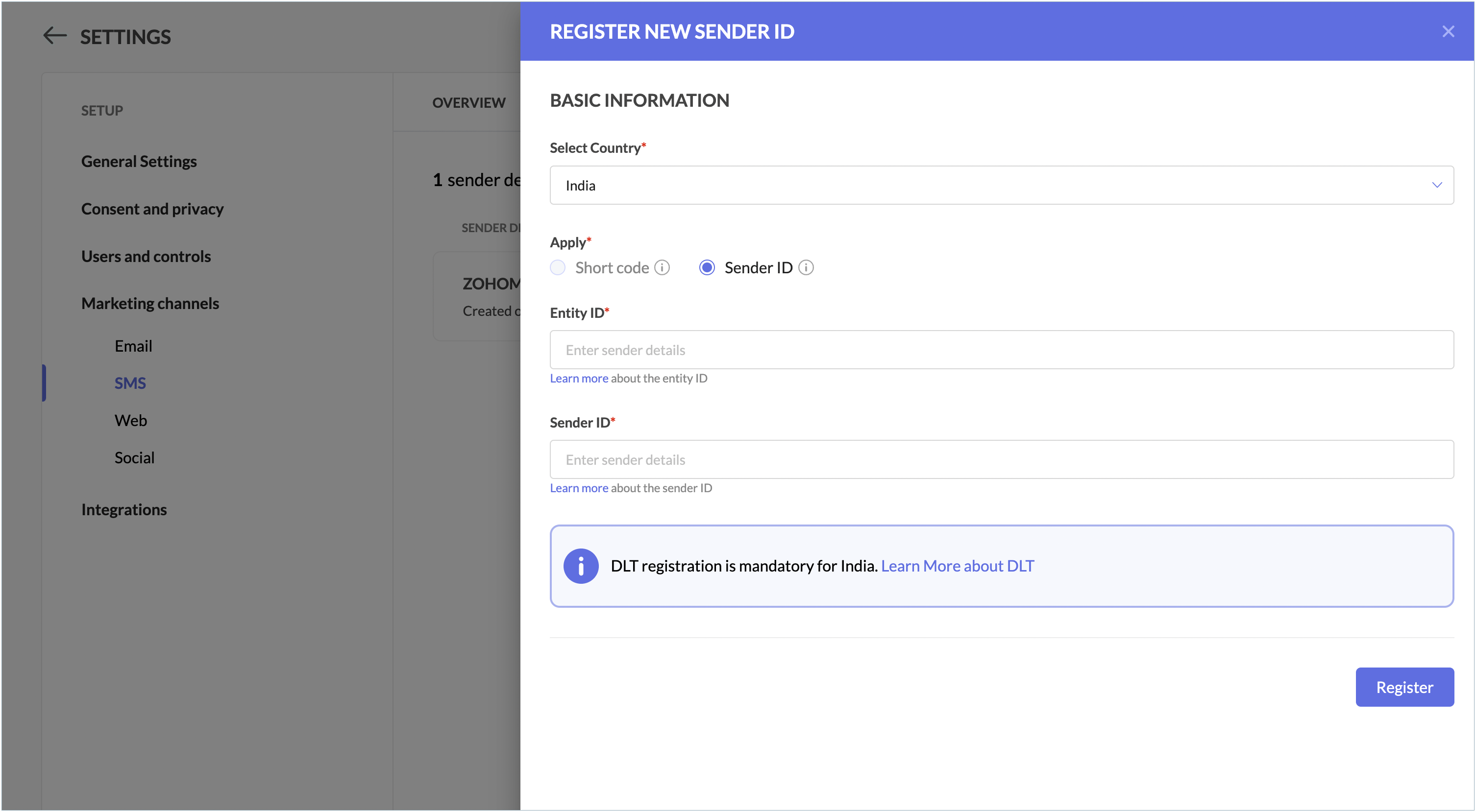Open Integrations in the sidebar

[x=124, y=510]
